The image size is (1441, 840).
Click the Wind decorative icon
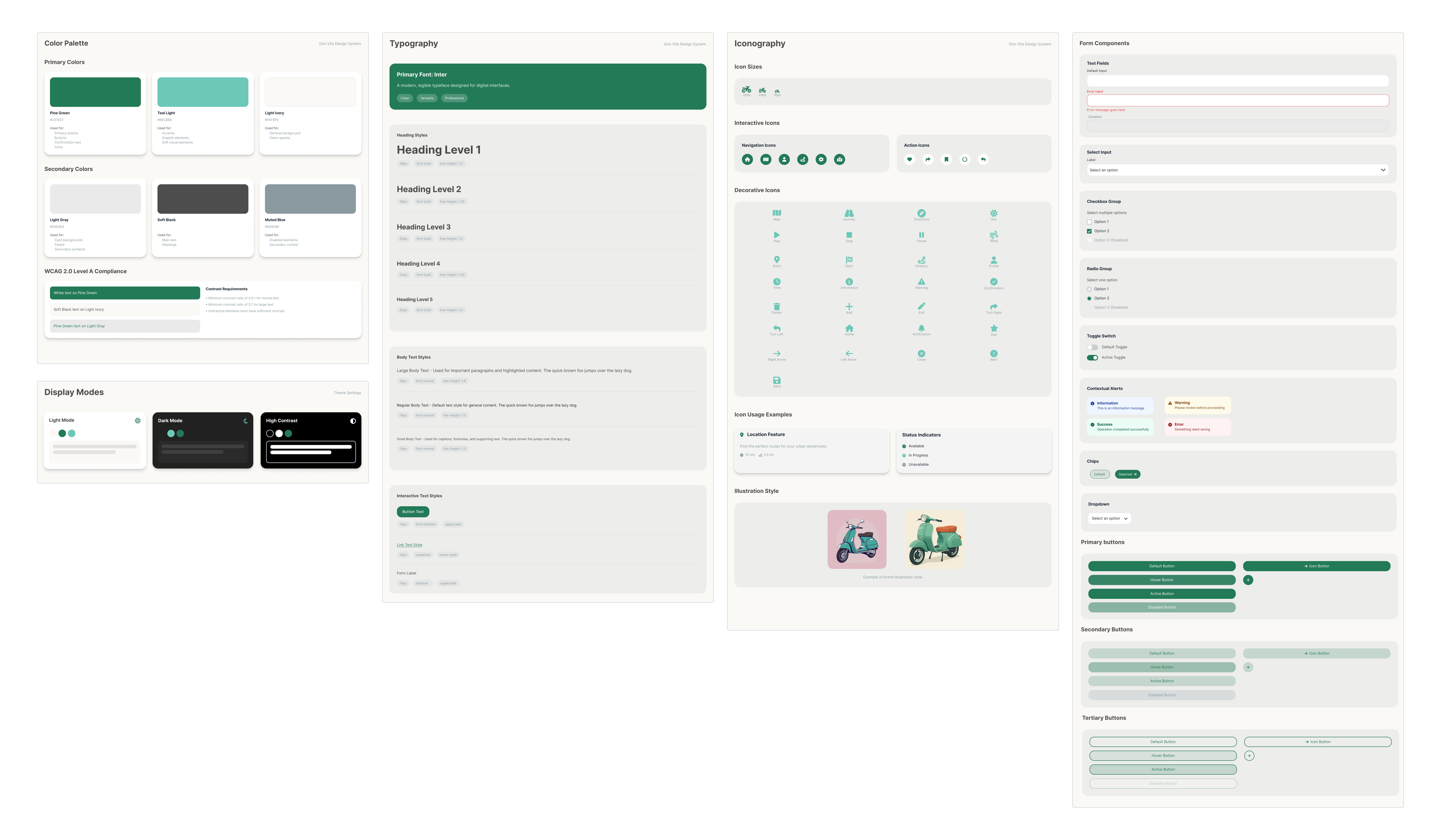tap(994, 234)
